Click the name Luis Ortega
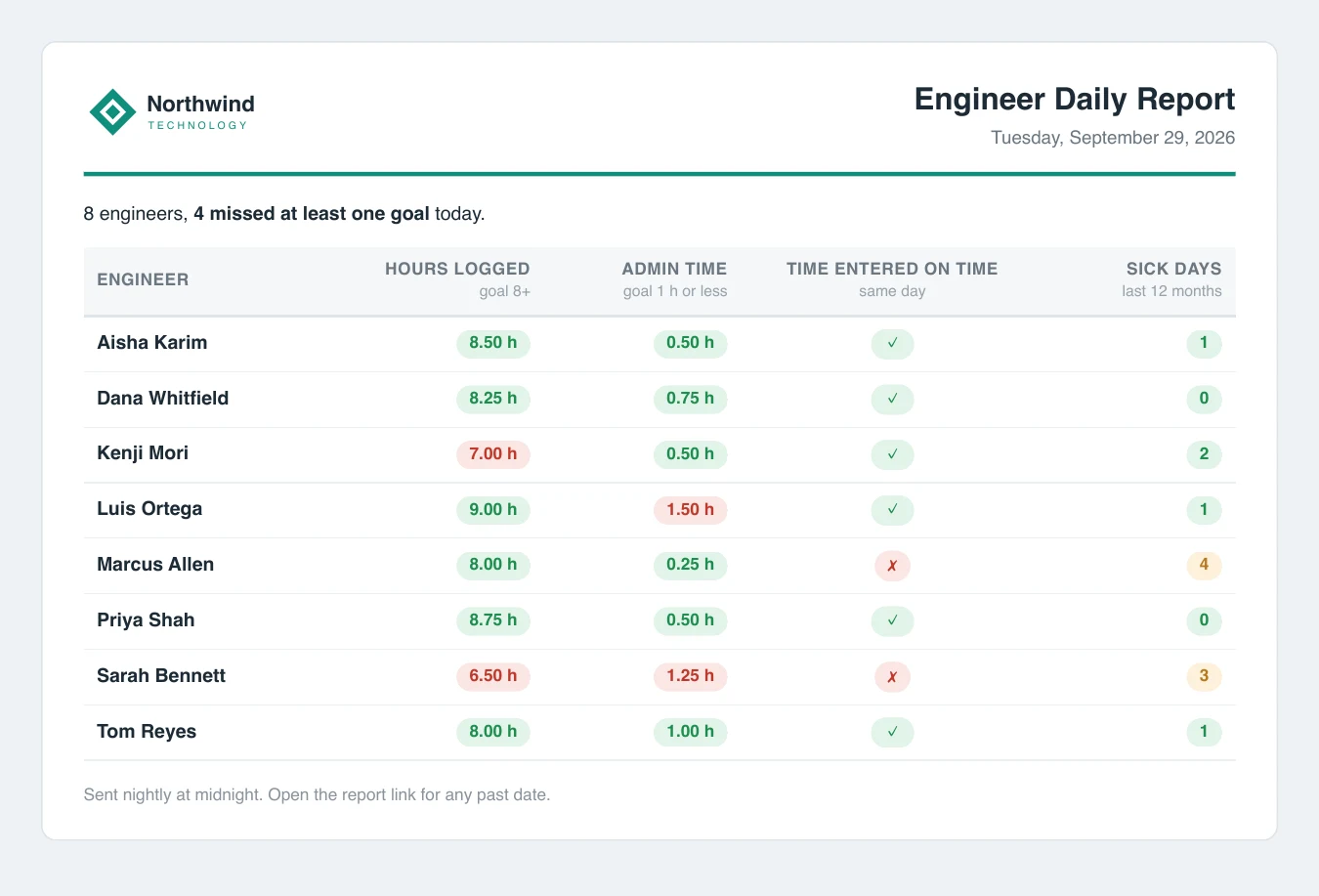The image size is (1319, 896). pos(149,509)
